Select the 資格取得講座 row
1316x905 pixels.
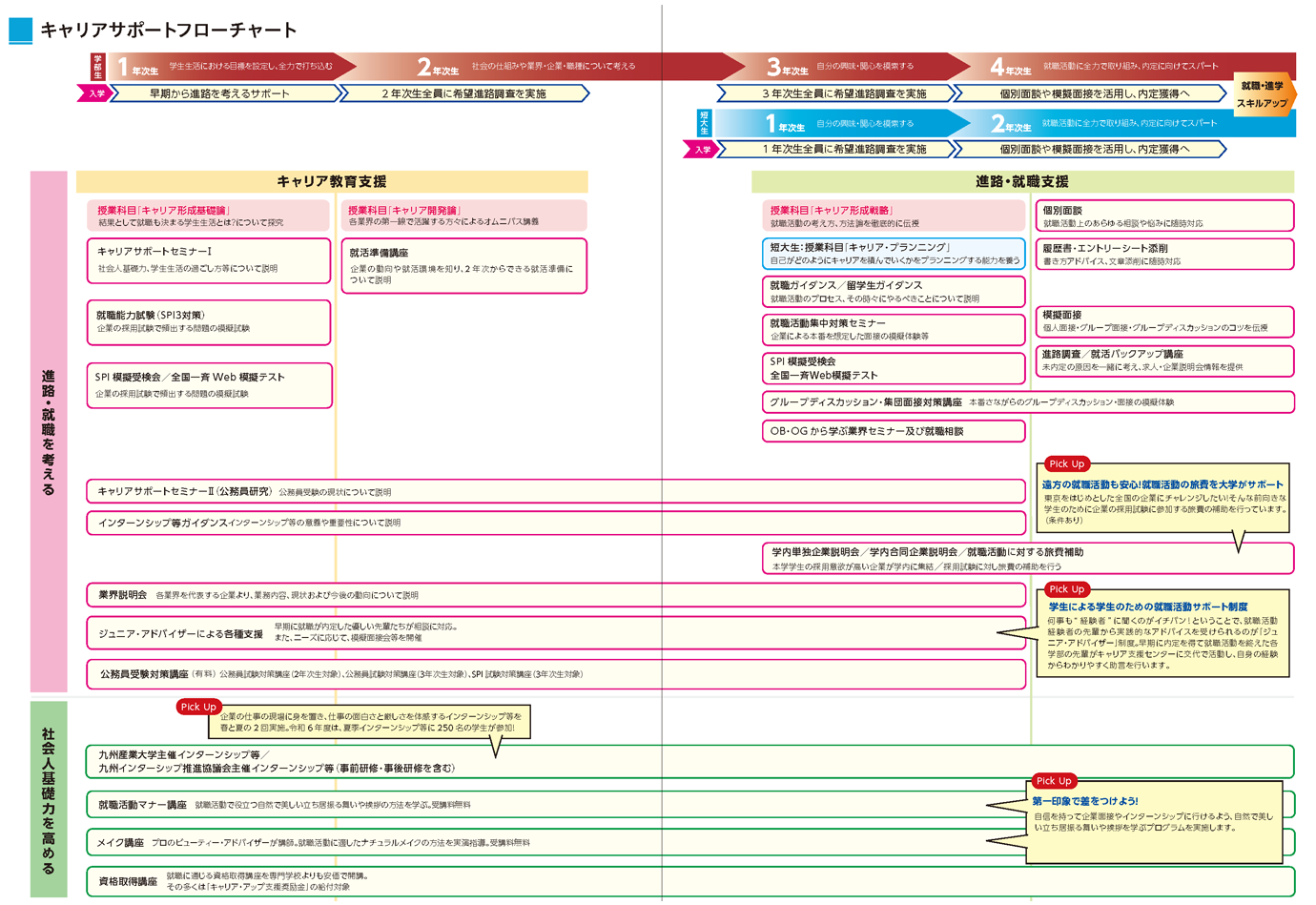click(x=553, y=881)
